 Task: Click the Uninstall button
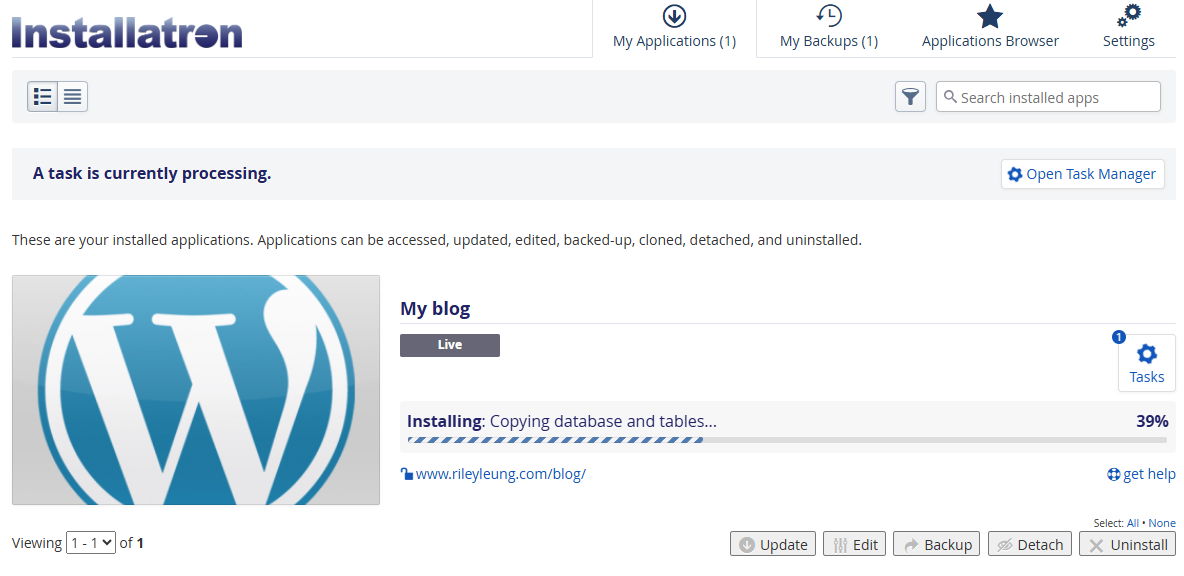pos(1127,544)
